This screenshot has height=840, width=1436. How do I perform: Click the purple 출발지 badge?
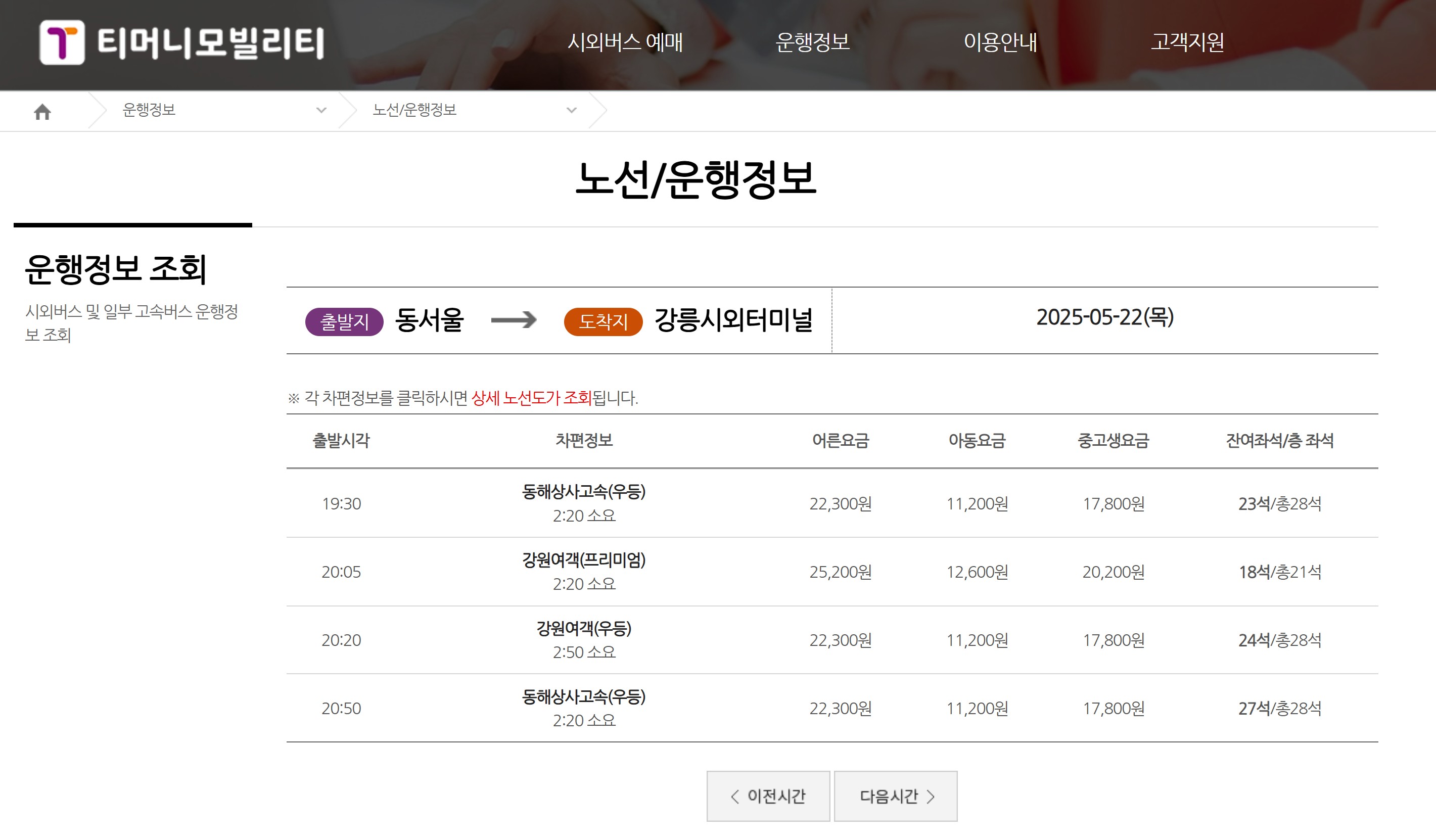(x=344, y=322)
